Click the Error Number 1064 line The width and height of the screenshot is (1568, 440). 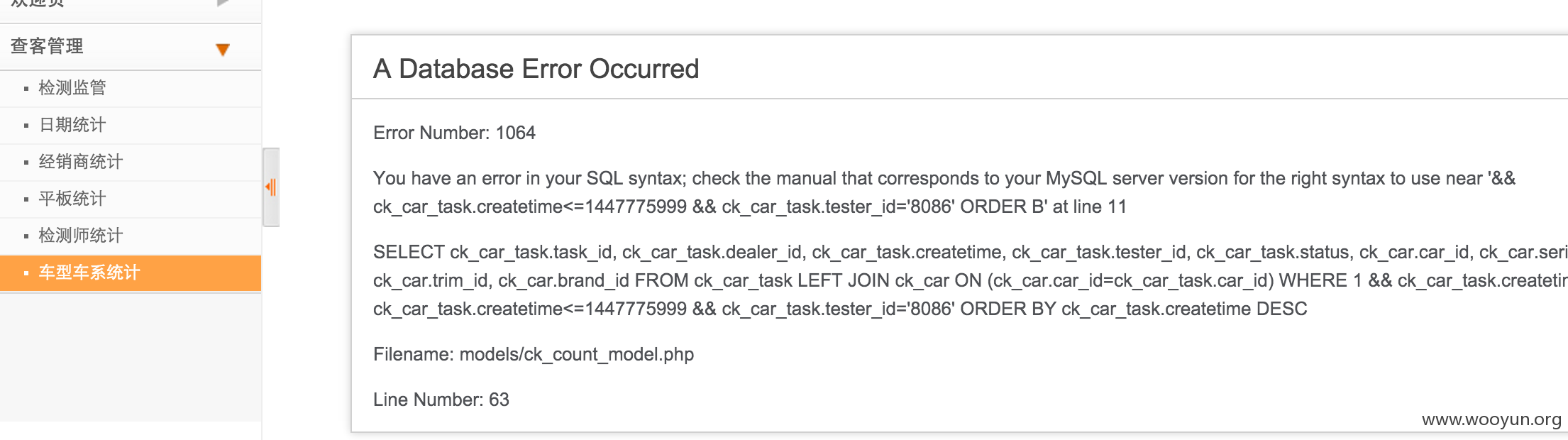454,133
